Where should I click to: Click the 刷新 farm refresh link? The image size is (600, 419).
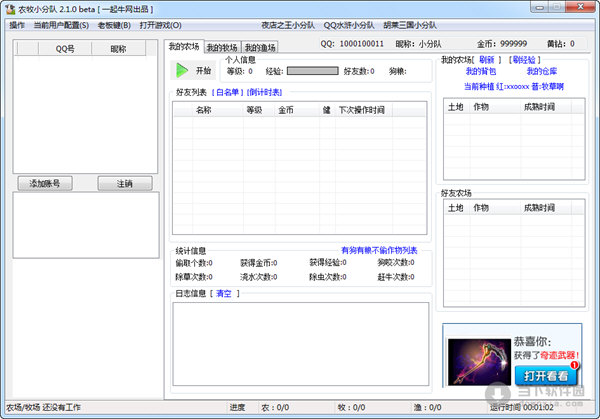[x=488, y=60]
